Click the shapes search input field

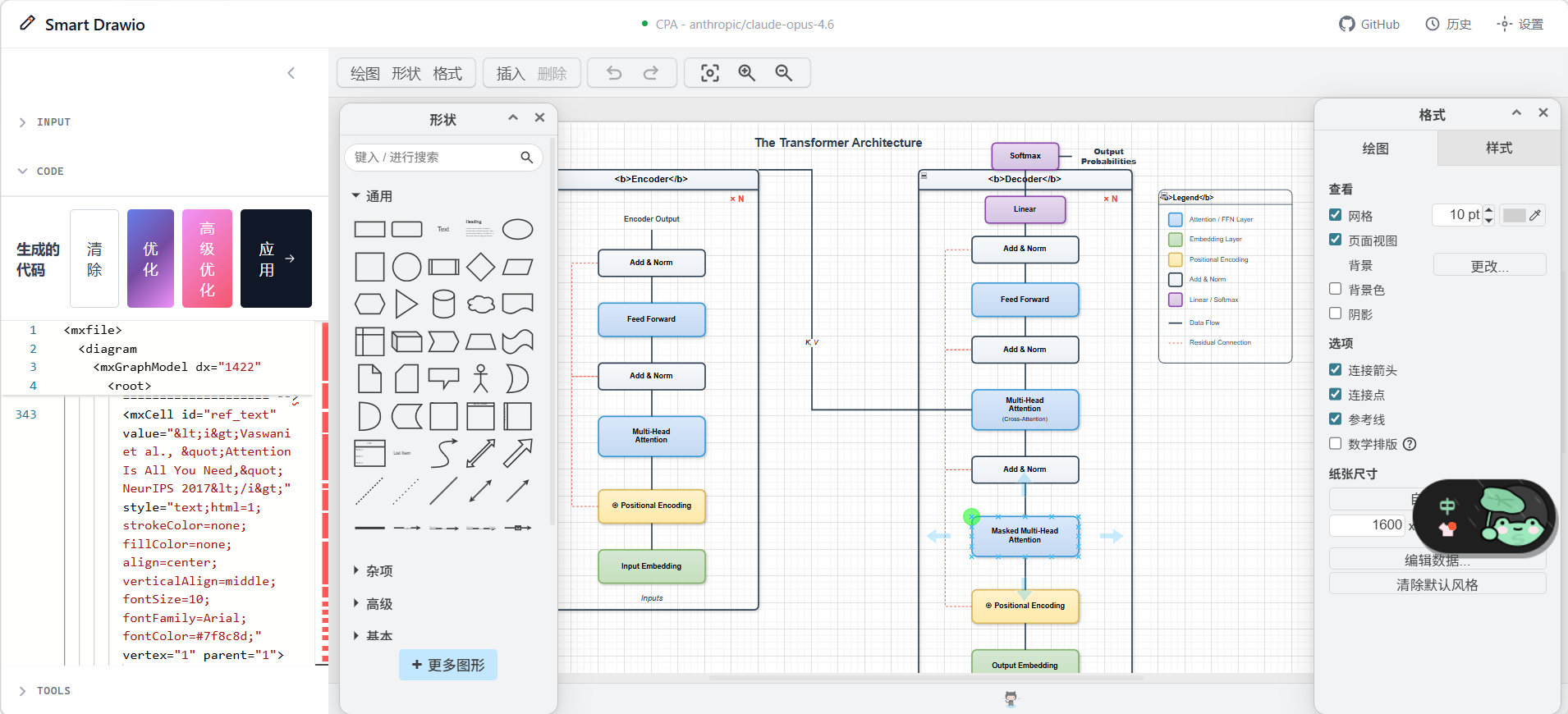tap(443, 158)
